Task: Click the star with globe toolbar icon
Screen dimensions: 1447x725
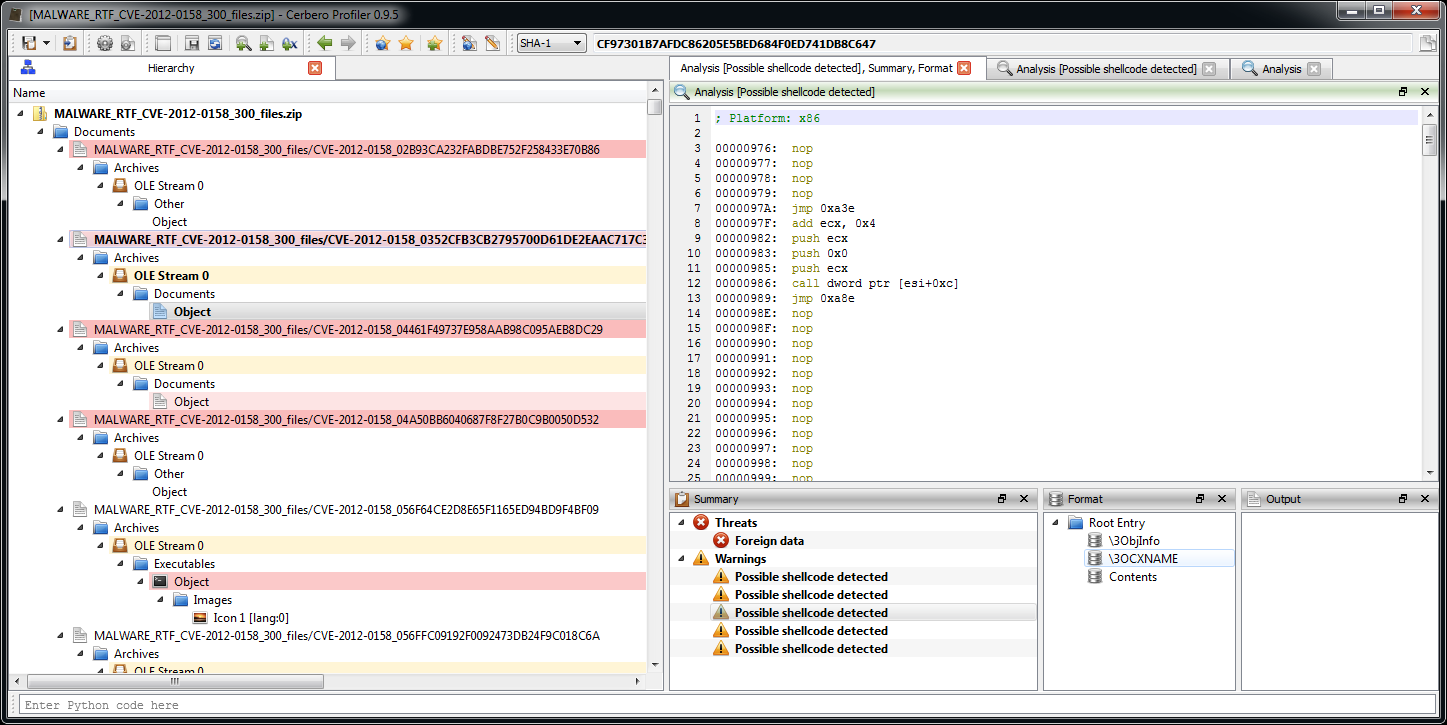Action: click(382, 43)
